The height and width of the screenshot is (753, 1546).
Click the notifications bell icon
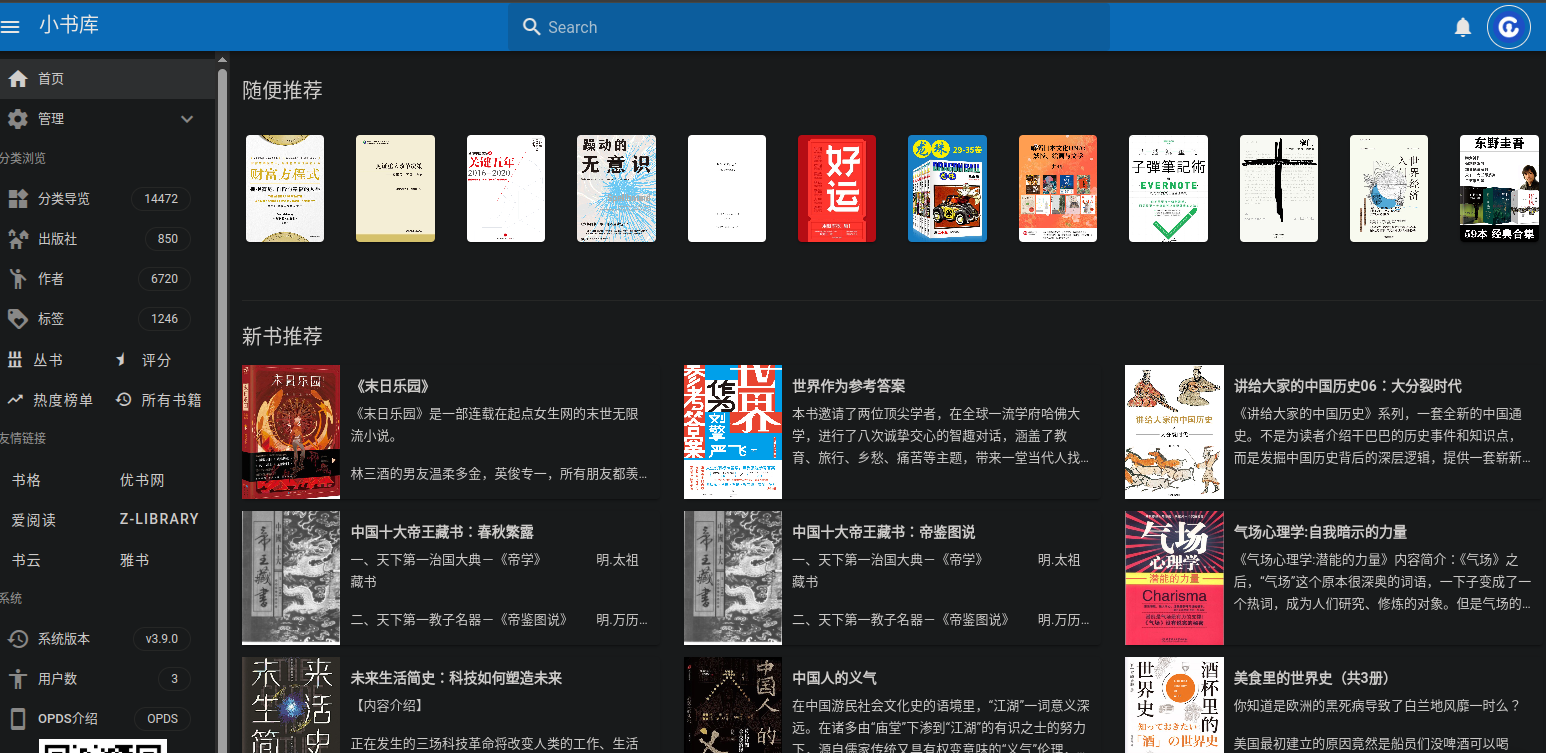click(1463, 27)
